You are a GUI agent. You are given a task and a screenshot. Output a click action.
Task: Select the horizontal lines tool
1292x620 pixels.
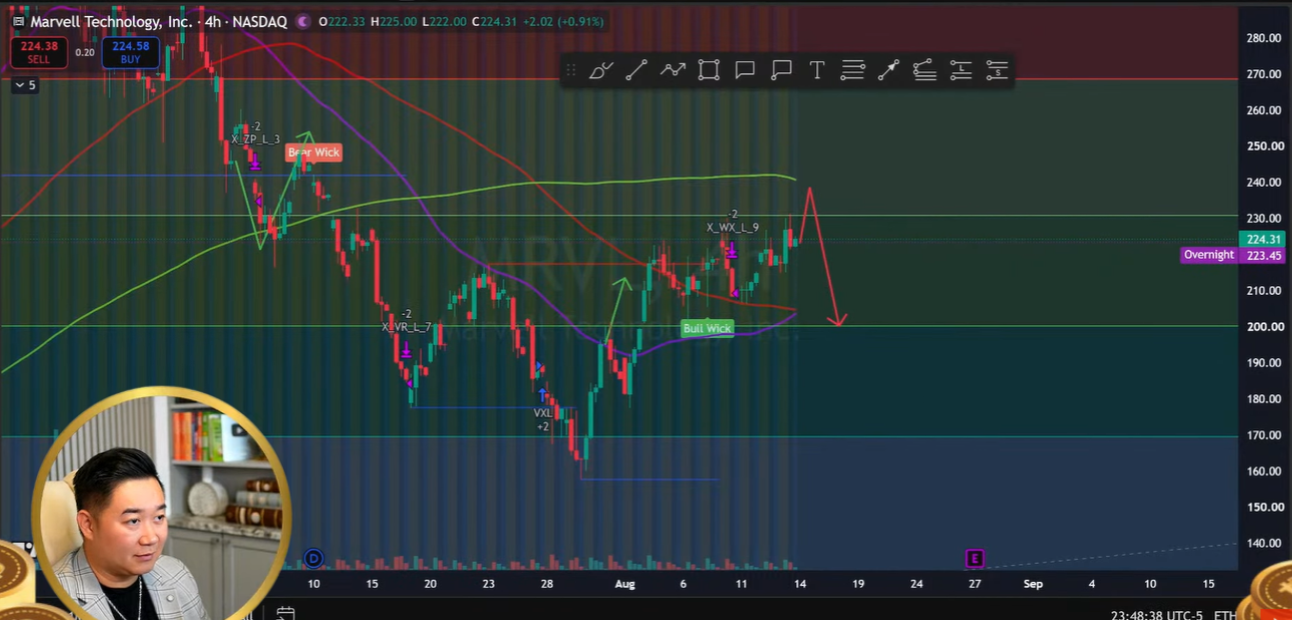853,70
